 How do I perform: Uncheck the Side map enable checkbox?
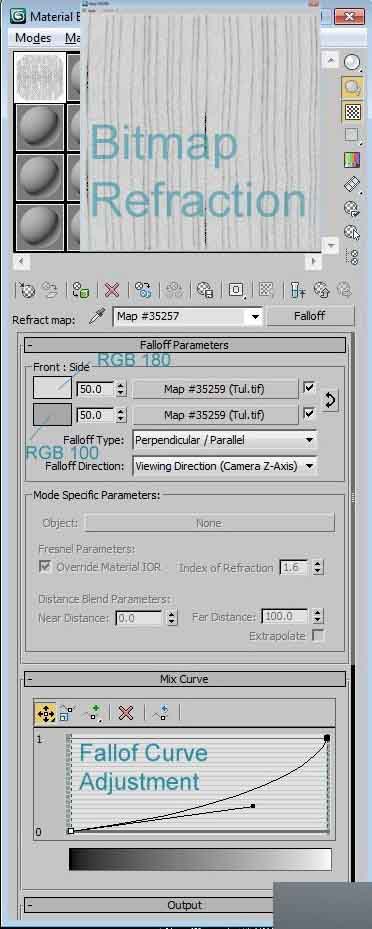pos(309,413)
